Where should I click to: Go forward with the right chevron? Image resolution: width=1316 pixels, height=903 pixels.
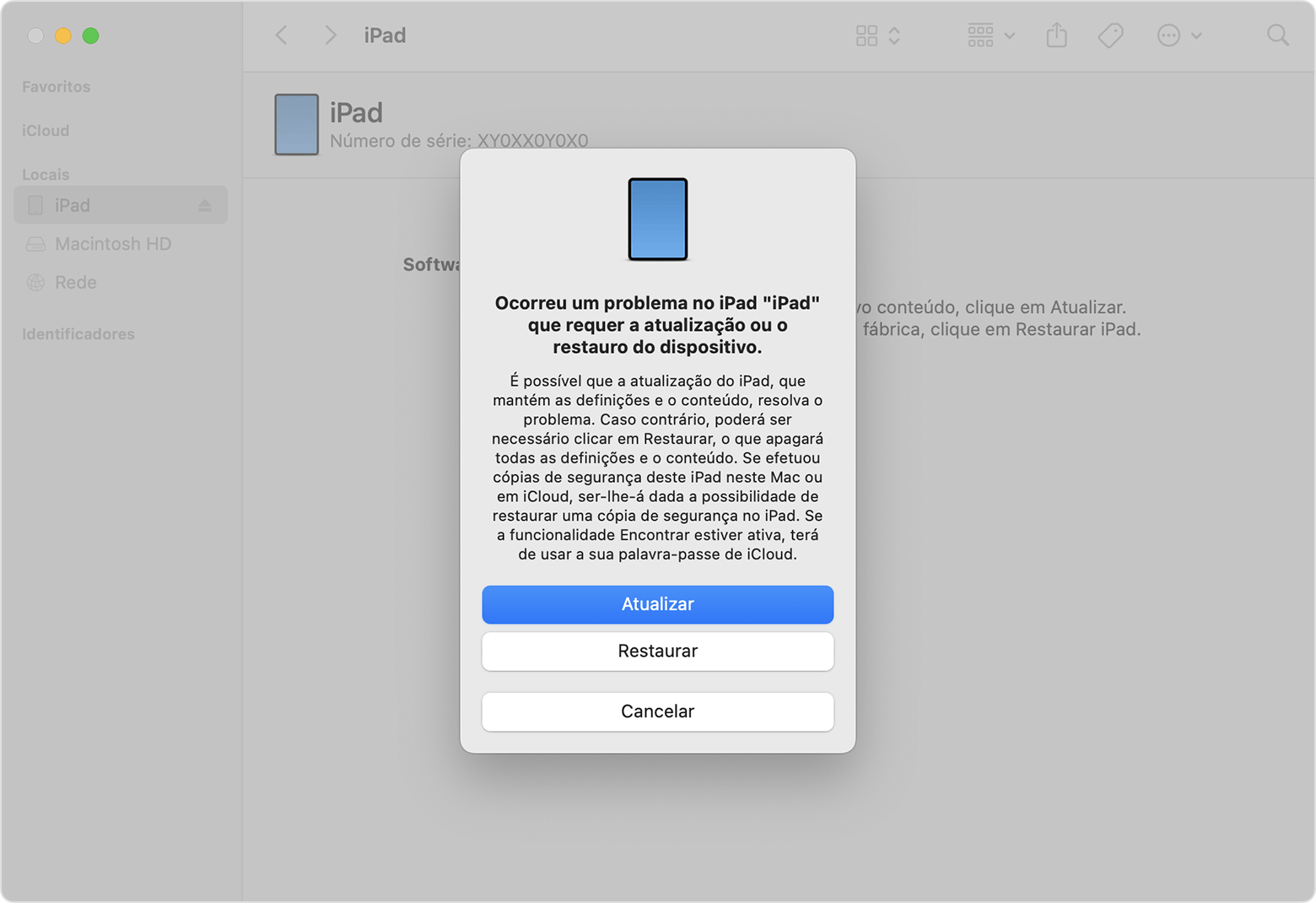click(331, 35)
